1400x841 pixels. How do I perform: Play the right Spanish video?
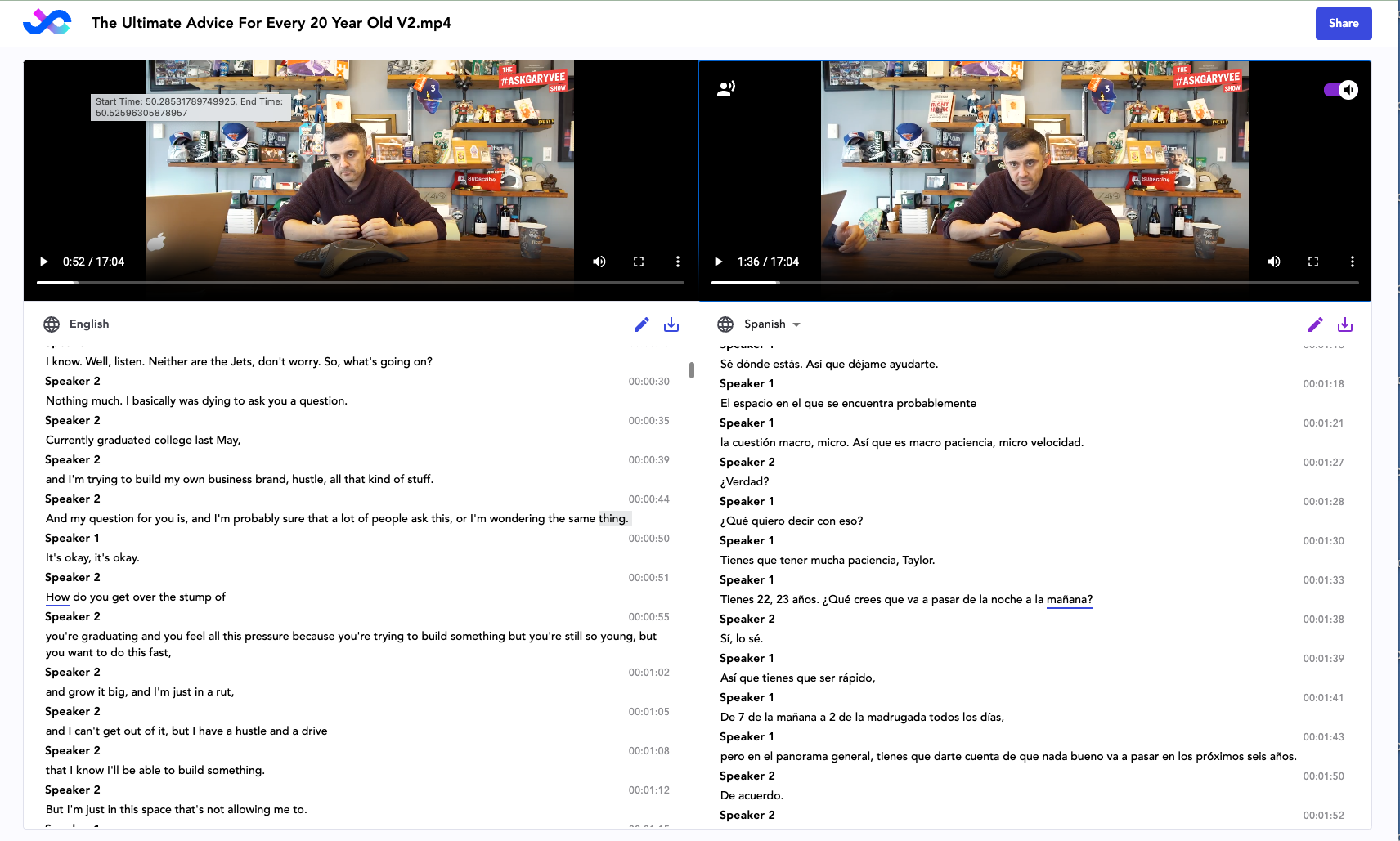[719, 262]
